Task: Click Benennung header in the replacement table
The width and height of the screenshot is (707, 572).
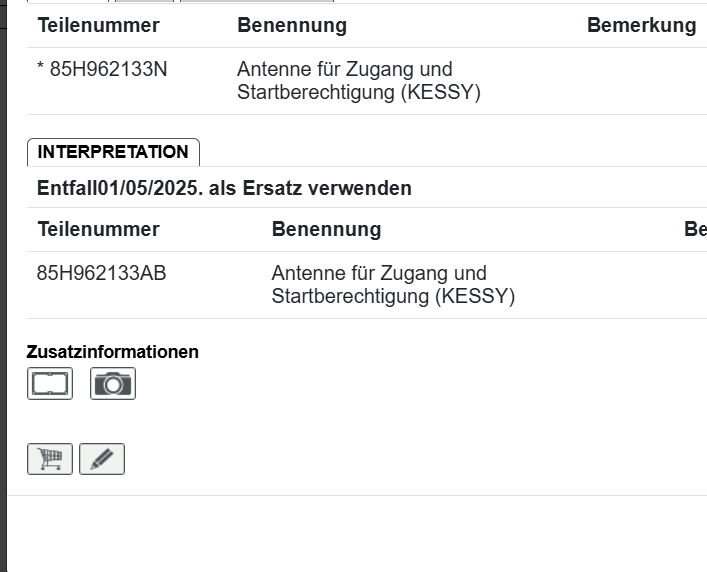Action: click(326, 229)
